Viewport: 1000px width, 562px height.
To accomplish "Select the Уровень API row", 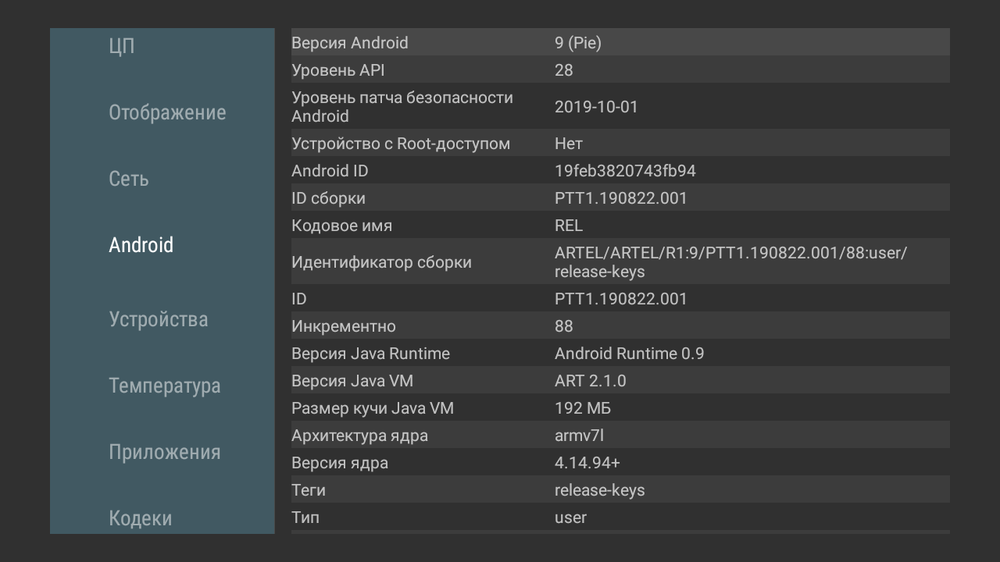I will point(620,70).
